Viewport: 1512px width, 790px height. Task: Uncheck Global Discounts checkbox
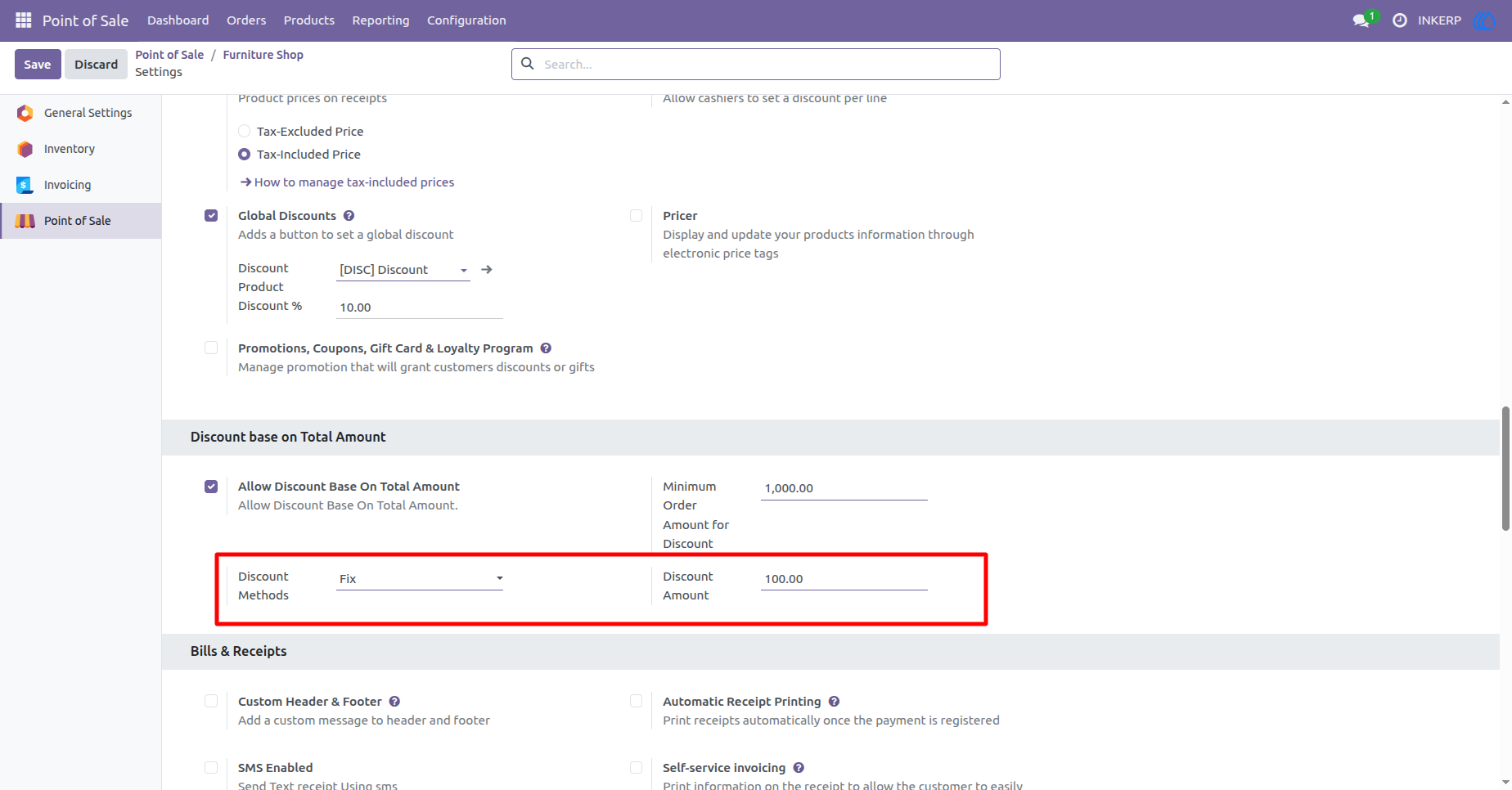tap(211, 216)
